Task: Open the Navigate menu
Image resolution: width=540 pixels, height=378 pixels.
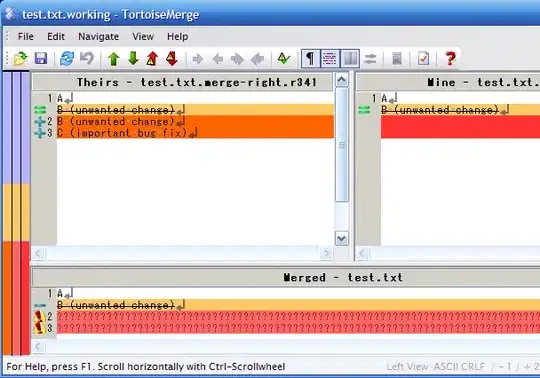Action: click(x=98, y=36)
